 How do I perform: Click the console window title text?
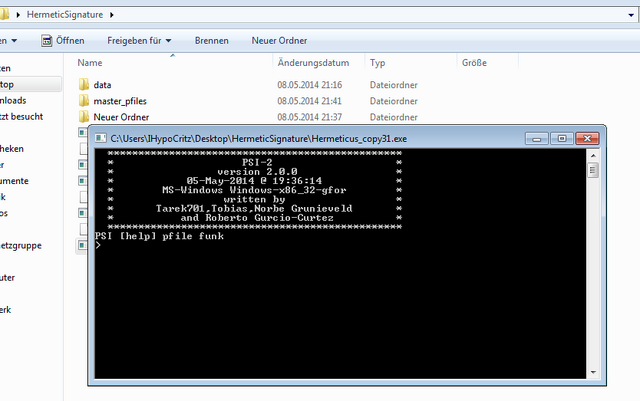pyautogui.click(x=258, y=138)
